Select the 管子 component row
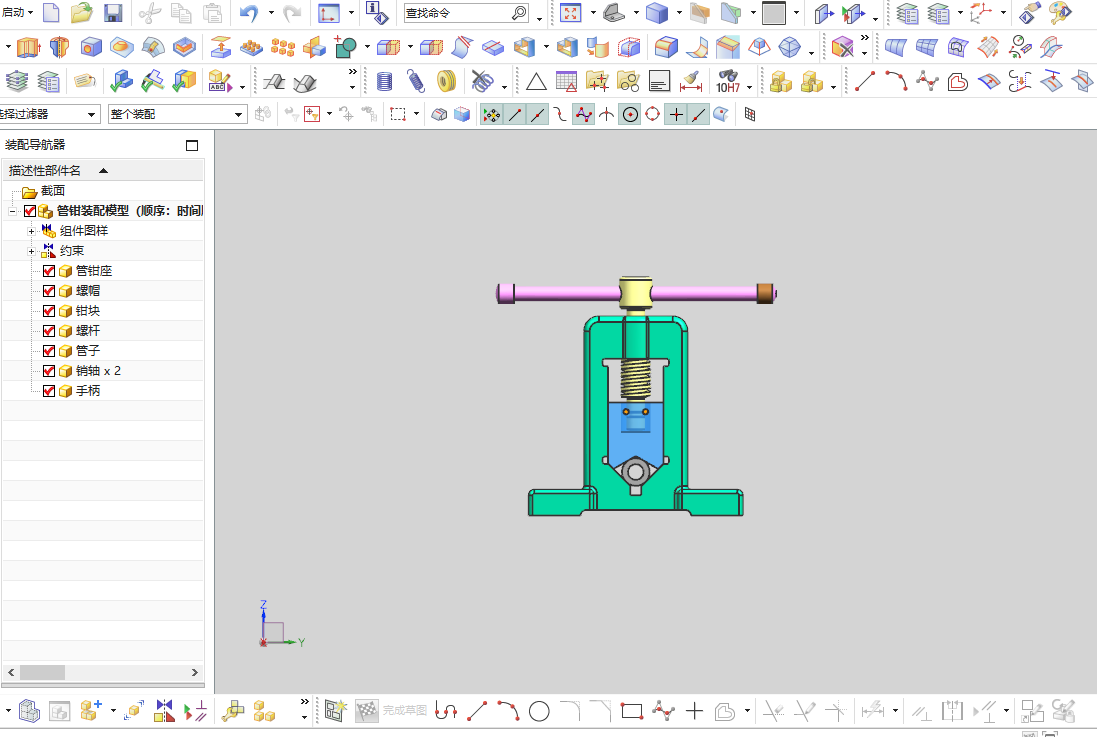Screen dimensions: 1097x737 click(104, 351)
